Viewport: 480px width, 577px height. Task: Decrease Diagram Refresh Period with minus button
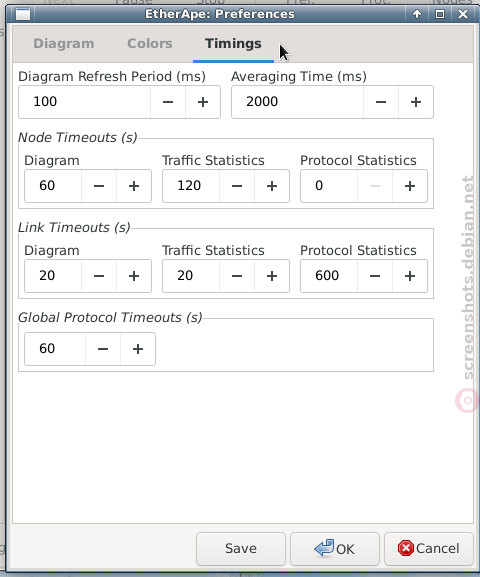pyautogui.click(x=168, y=102)
